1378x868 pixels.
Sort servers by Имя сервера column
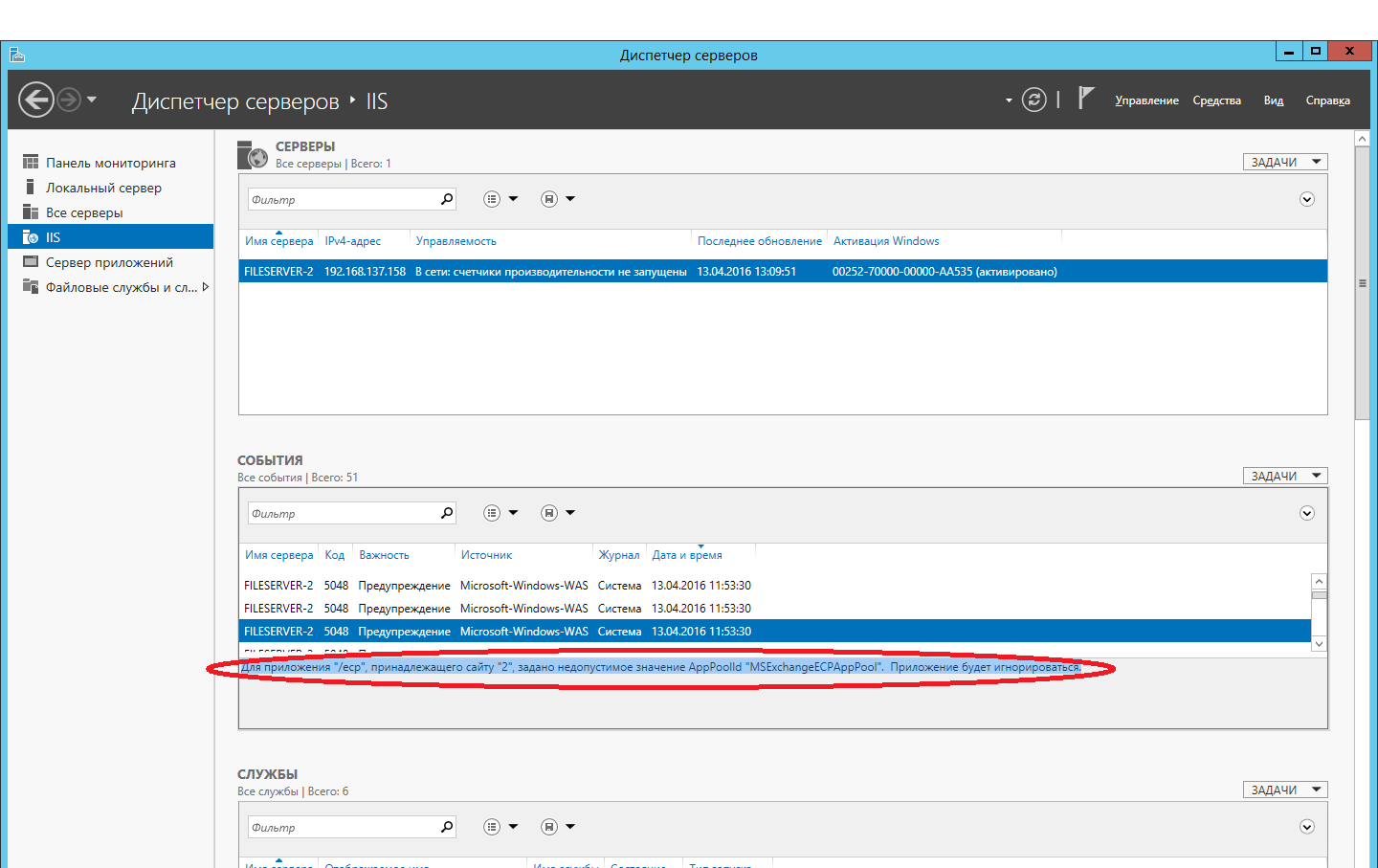coord(278,241)
